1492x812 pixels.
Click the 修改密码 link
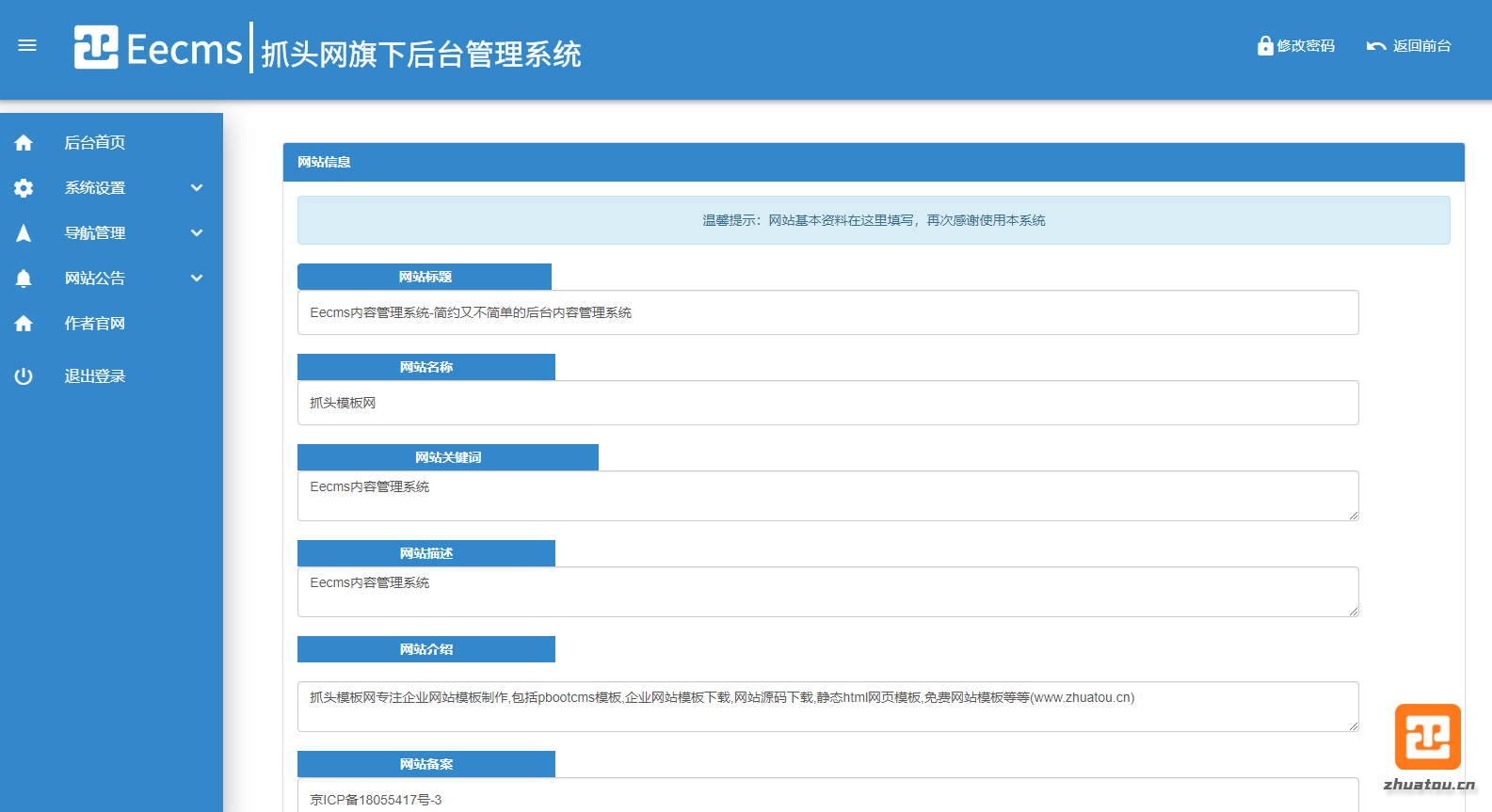click(1306, 45)
